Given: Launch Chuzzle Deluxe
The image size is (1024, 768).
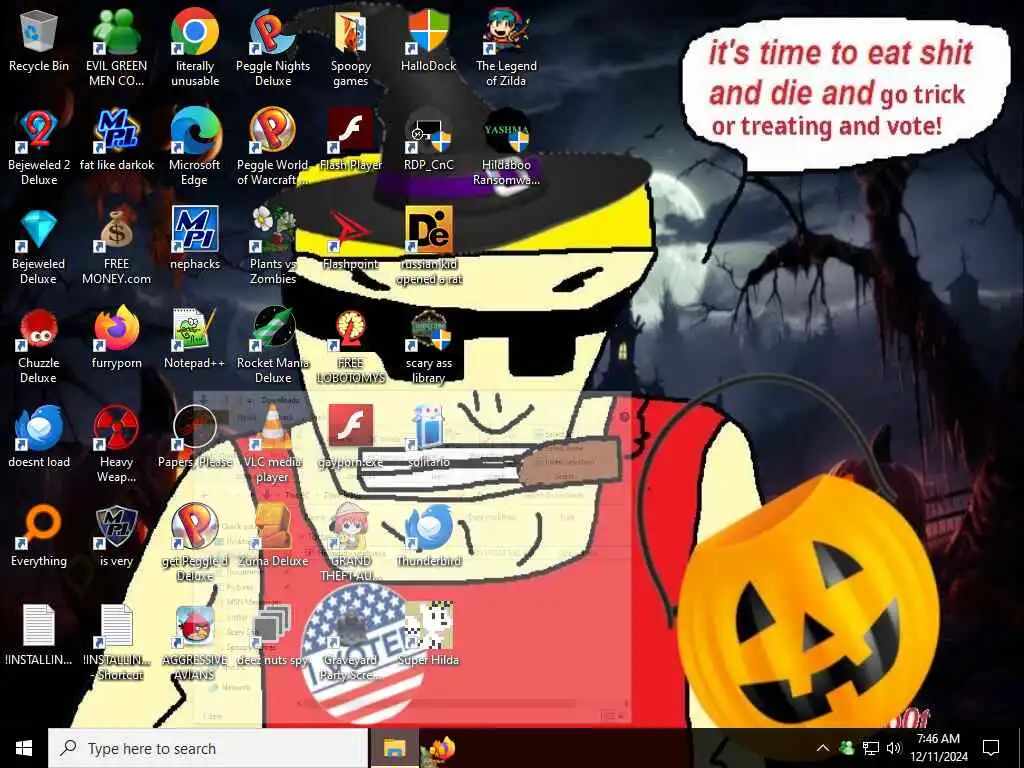Looking at the screenshot, I should pos(39,346).
